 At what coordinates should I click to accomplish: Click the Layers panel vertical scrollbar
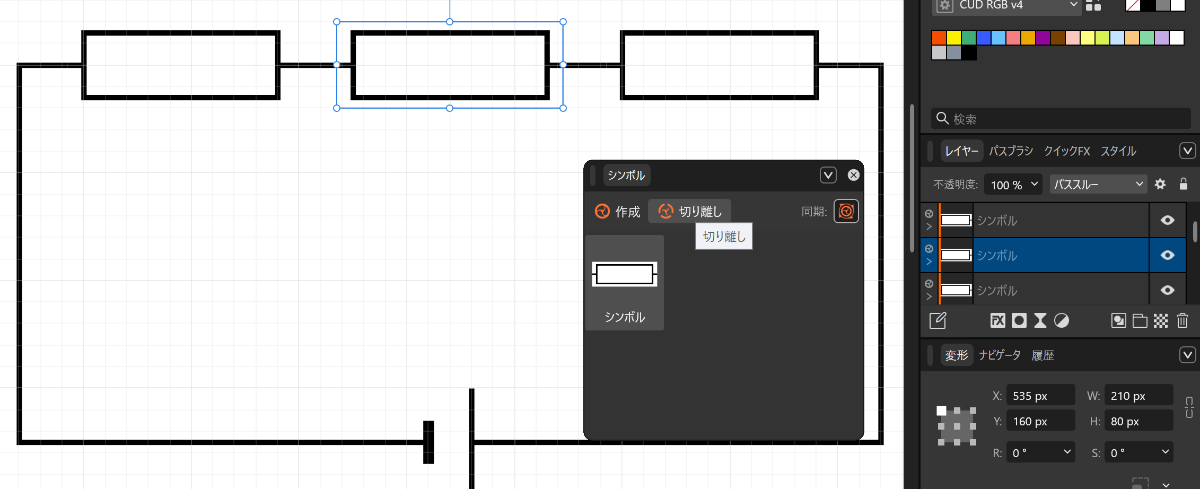pyautogui.click(x=1195, y=232)
